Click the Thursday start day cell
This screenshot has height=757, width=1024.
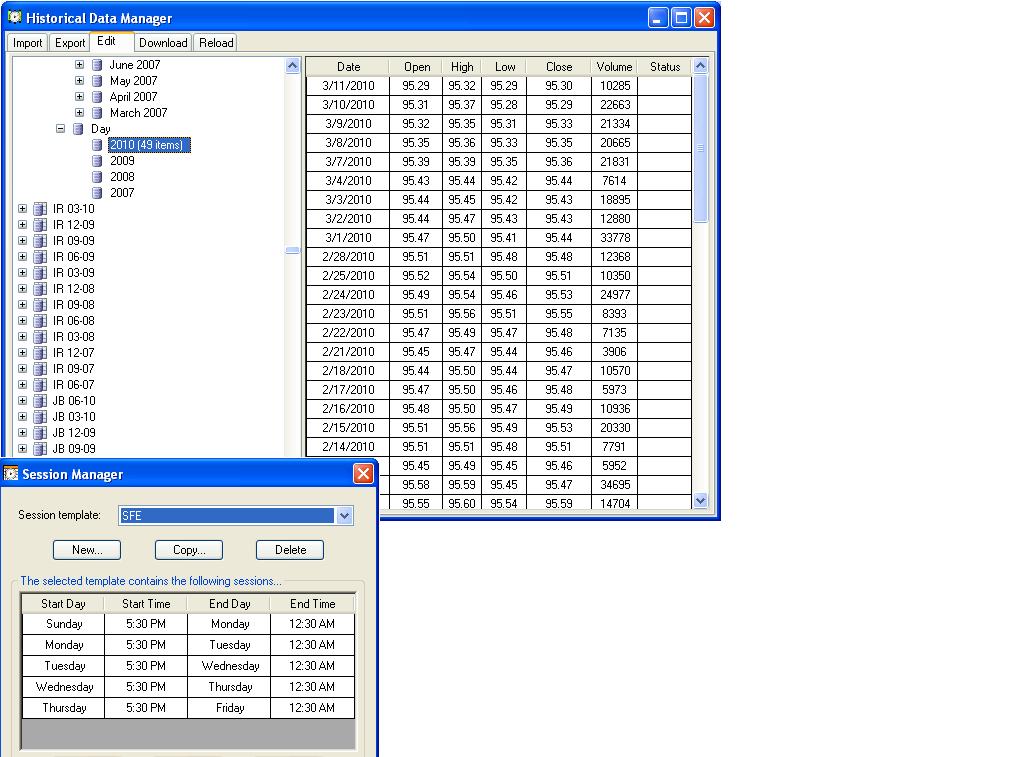pos(64,708)
